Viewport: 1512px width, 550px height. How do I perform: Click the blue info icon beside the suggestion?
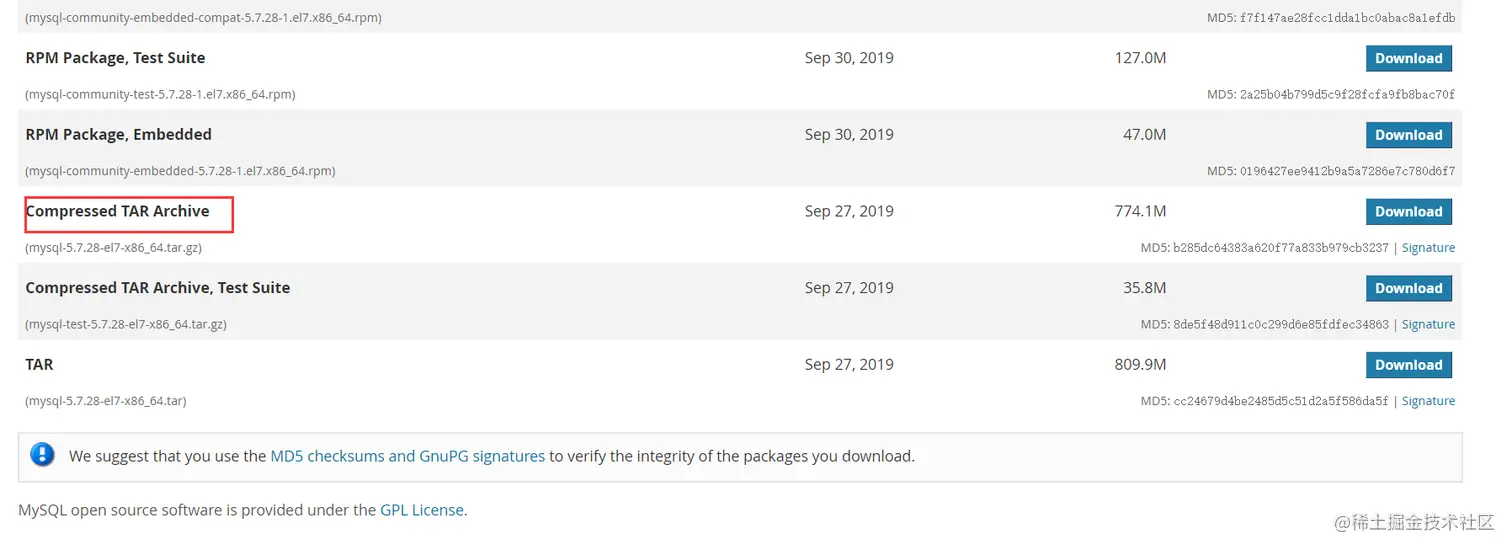[x=42, y=455]
